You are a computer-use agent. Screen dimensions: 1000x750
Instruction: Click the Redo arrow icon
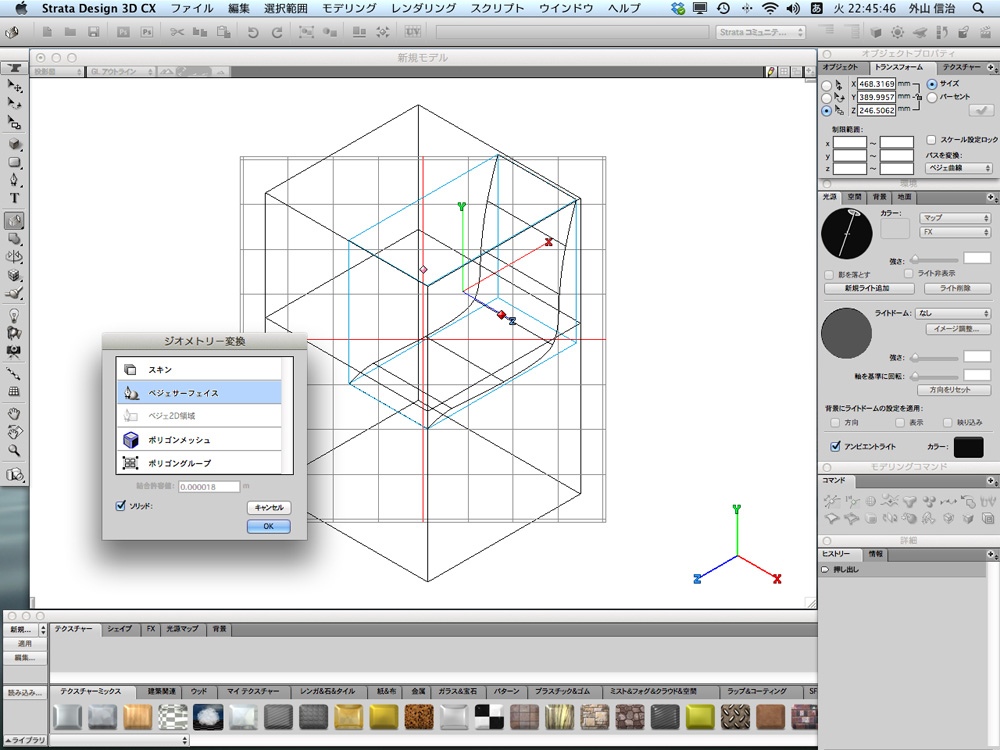pos(277,32)
